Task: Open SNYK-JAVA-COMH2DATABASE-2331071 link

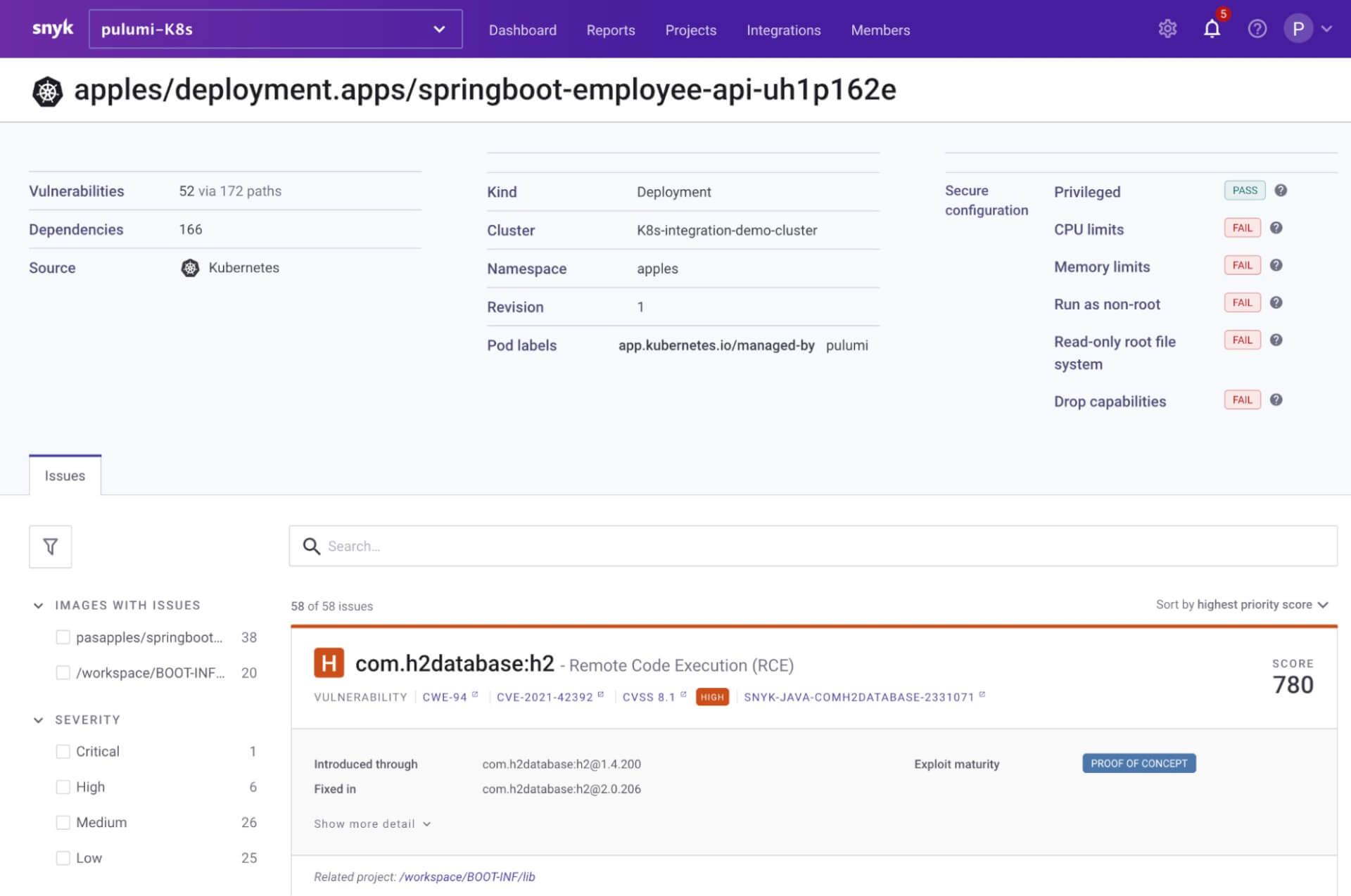Action: click(x=864, y=697)
